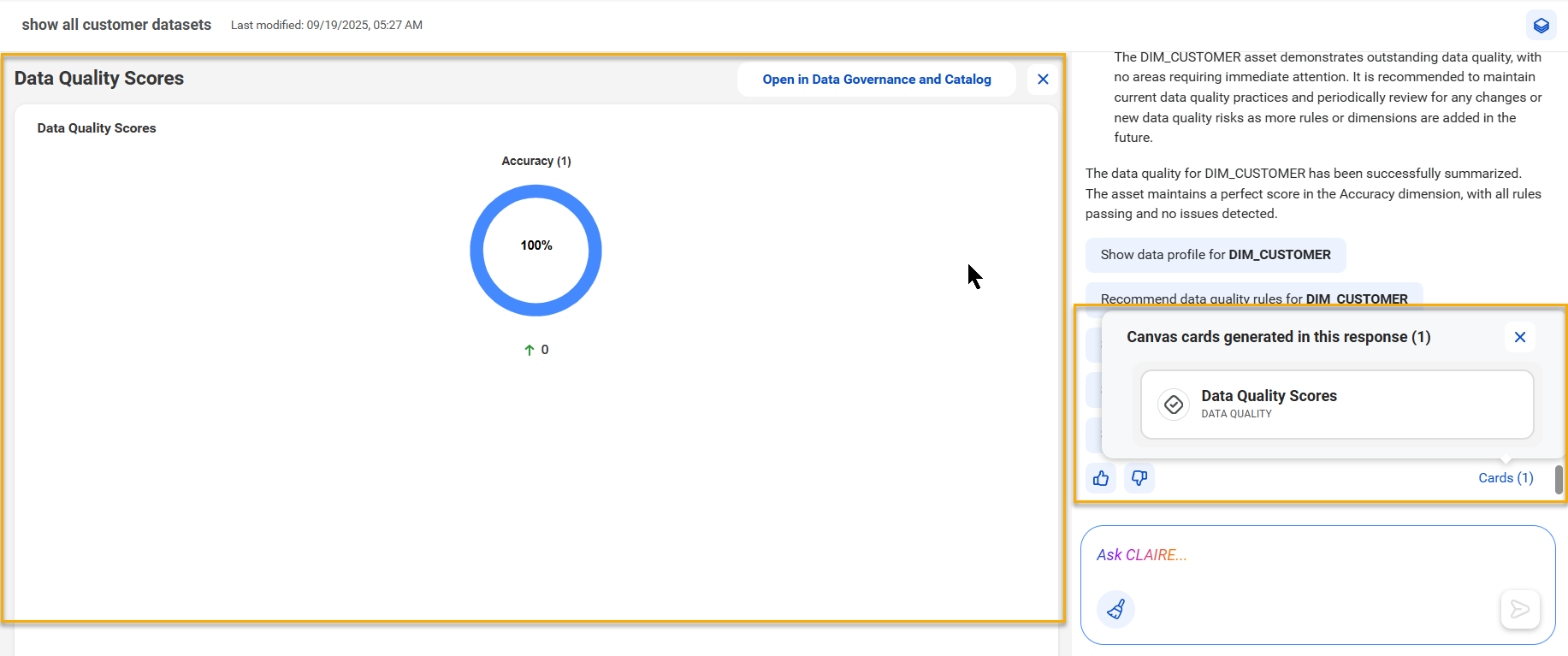Give thumbs down feedback on response
The image size is (1568, 656).
pyautogui.click(x=1139, y=478)
